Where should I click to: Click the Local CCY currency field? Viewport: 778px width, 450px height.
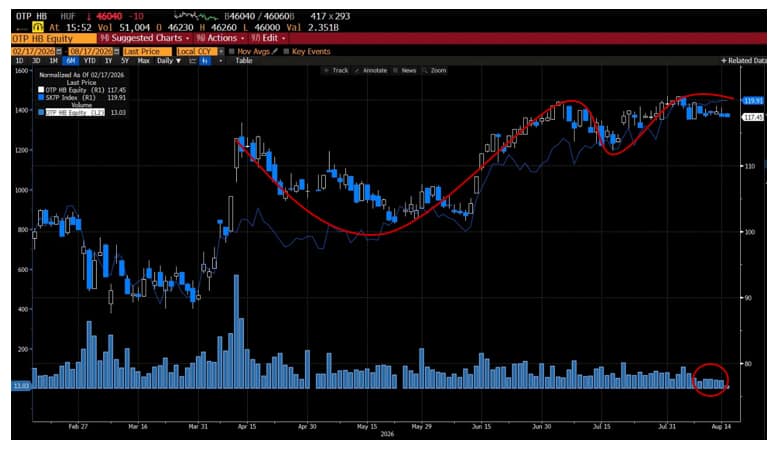click(197, 52)
